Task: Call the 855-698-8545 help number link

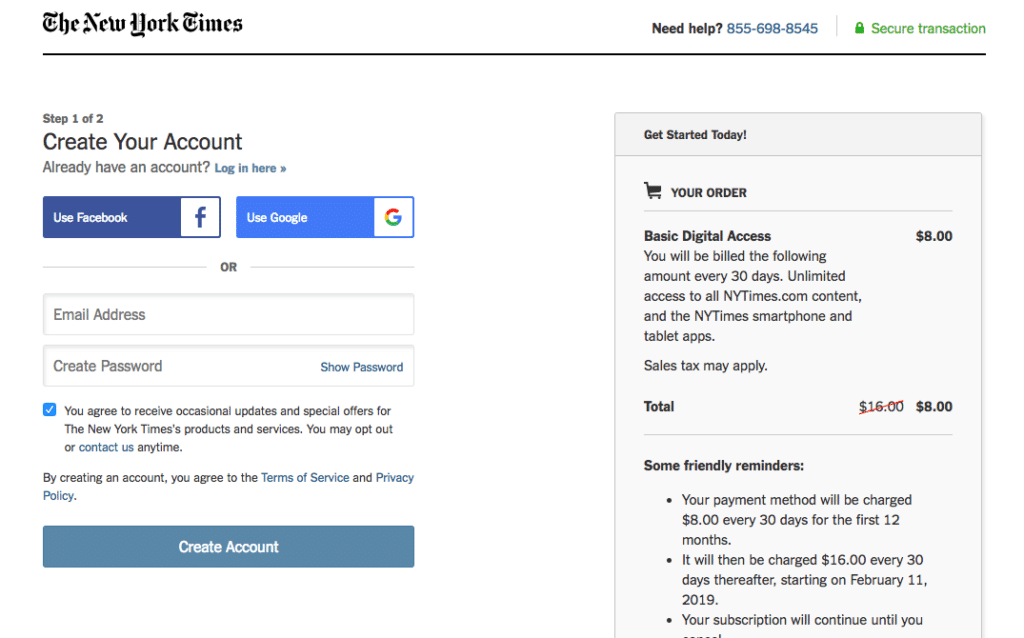Action: coord(772,28)
